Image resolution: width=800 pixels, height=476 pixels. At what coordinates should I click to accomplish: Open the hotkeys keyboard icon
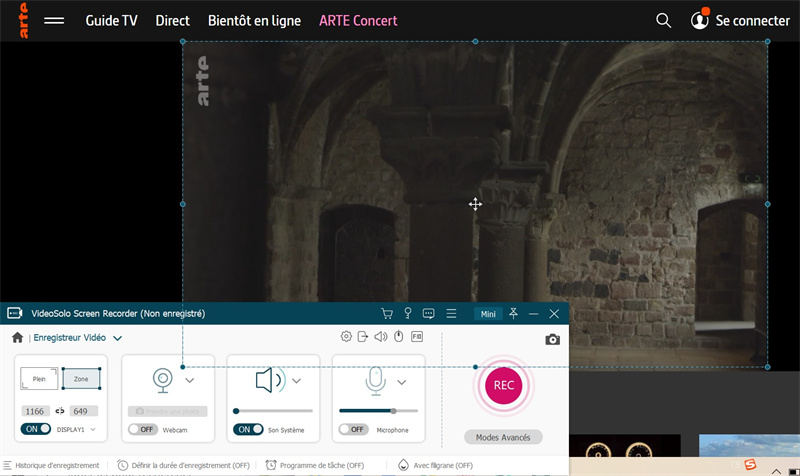(x=417, y=337)
